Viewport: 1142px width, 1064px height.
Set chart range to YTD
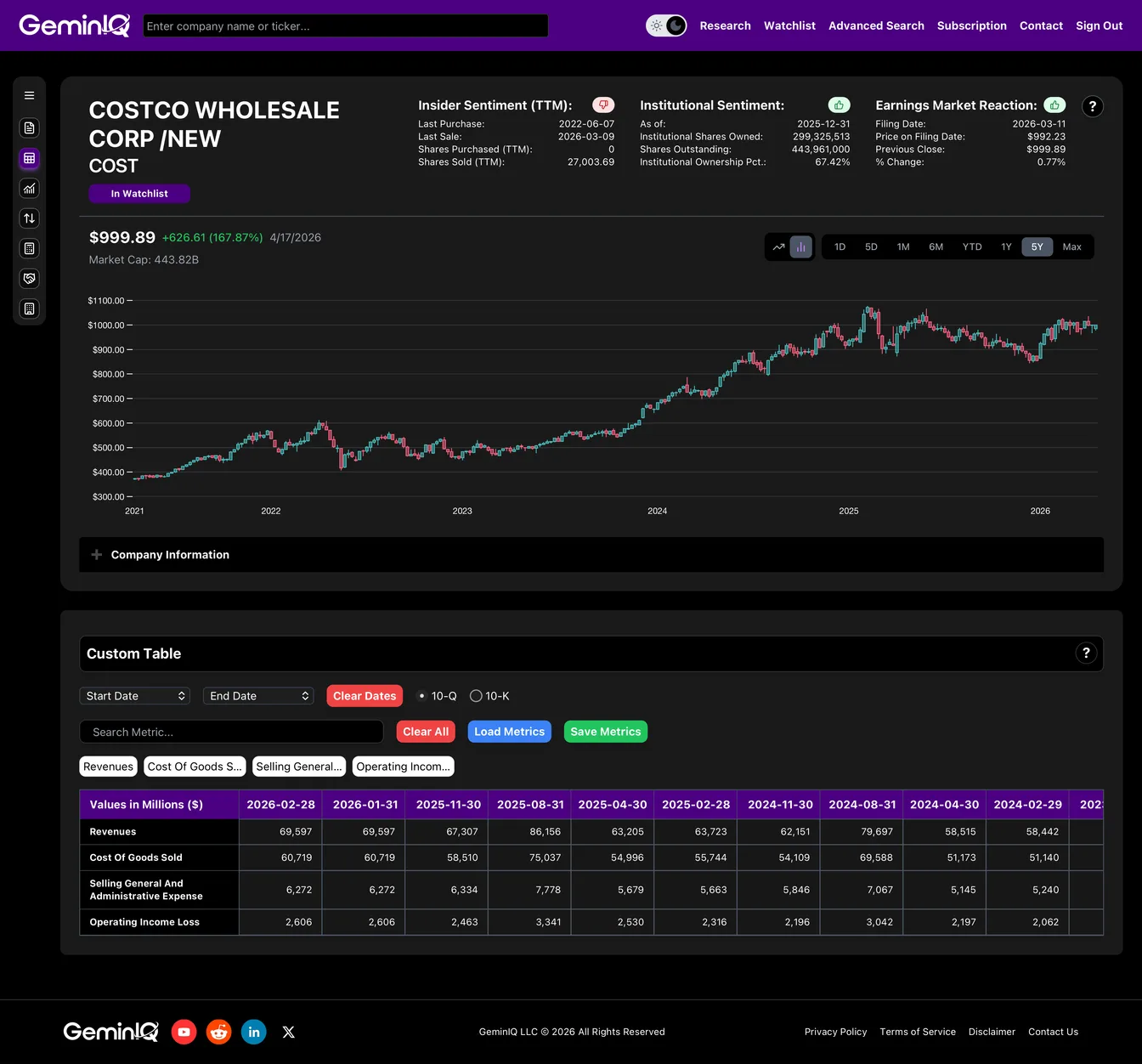tap(972, 247)
